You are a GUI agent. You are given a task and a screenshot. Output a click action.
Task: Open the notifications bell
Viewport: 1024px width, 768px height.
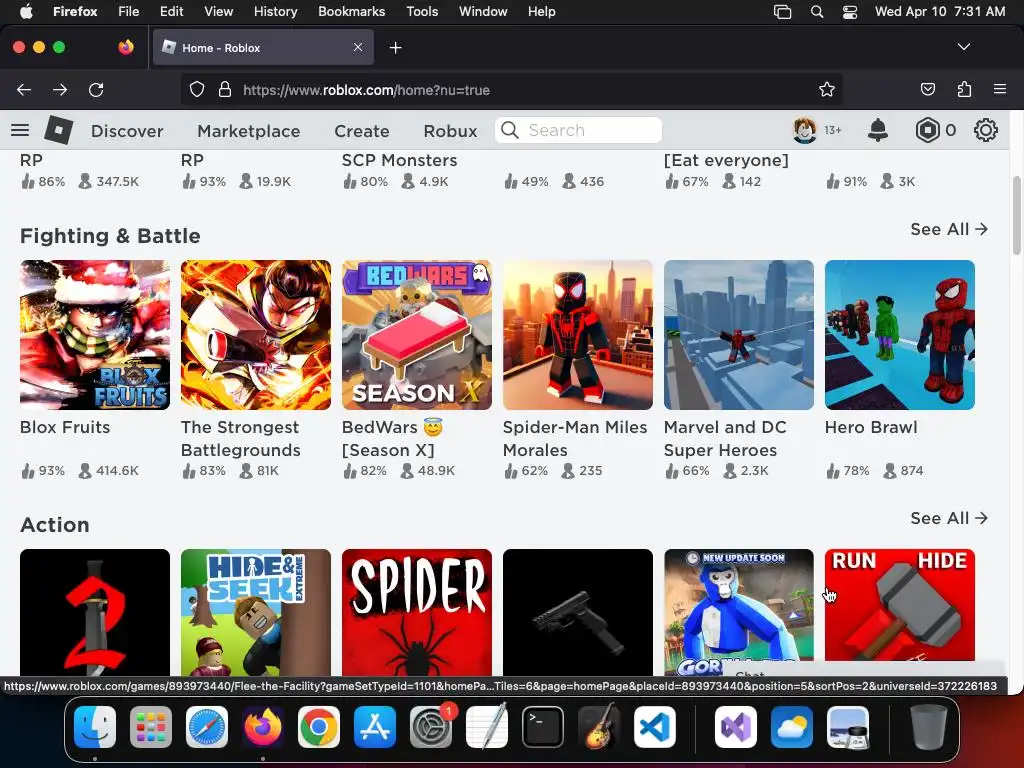(878, 130)
